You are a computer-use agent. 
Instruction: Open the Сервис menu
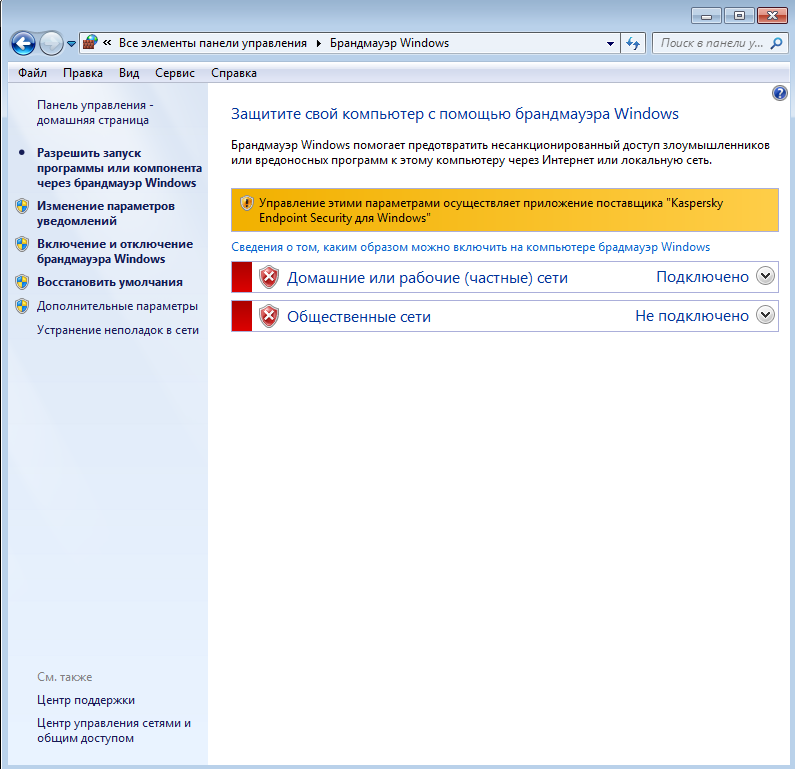pos(175,73)
